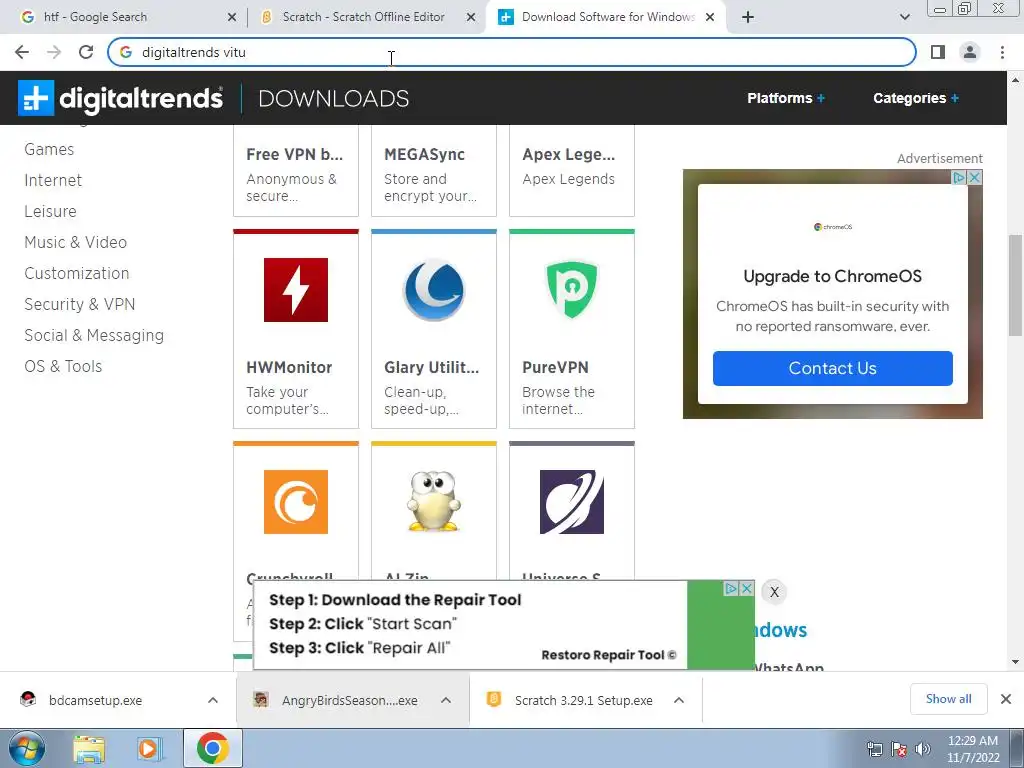Screen dimensions: 1024x768
Task: Launch Windows Media Player from taskbar
Action: 149,749
